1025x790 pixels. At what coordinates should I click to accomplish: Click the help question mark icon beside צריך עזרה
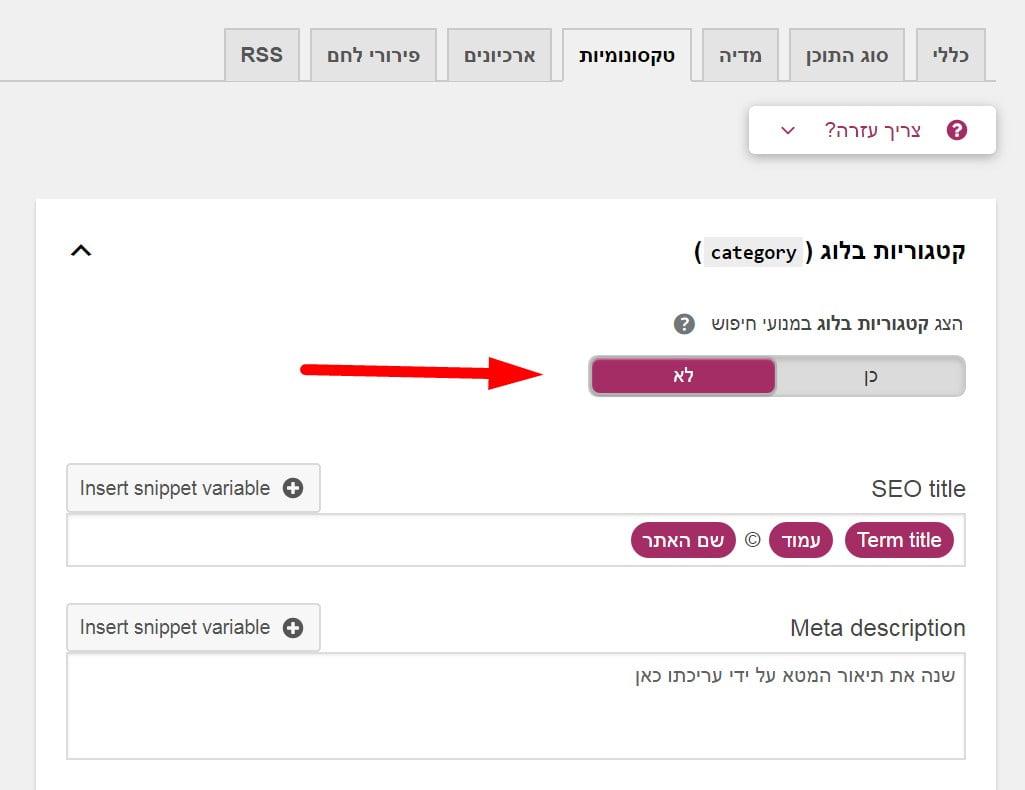click(956, 130)
